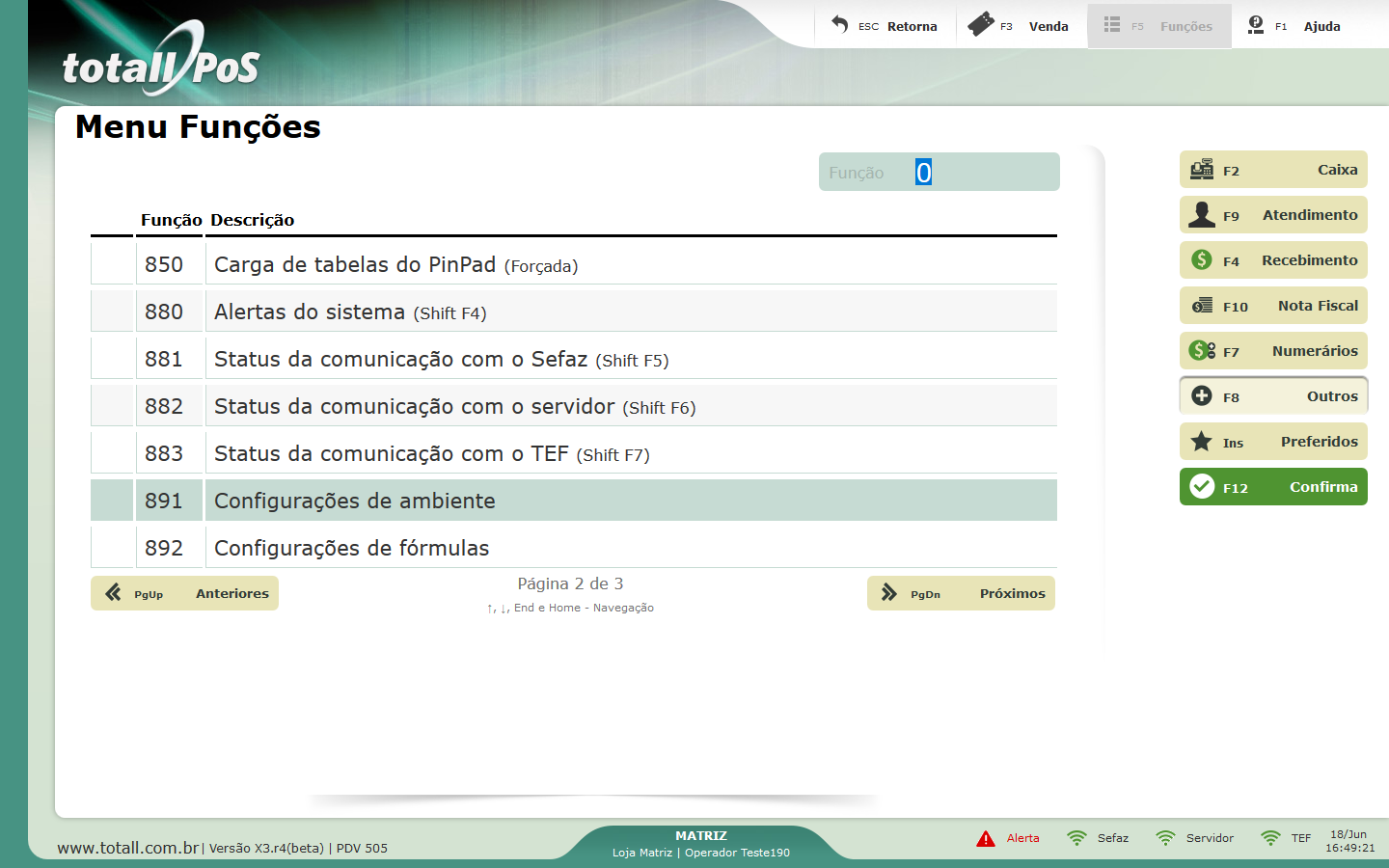The height and width of the screenshot is (868, 1389).
Task: Click the Retorna back-arrow icon
Action: (x=840, y=25)
